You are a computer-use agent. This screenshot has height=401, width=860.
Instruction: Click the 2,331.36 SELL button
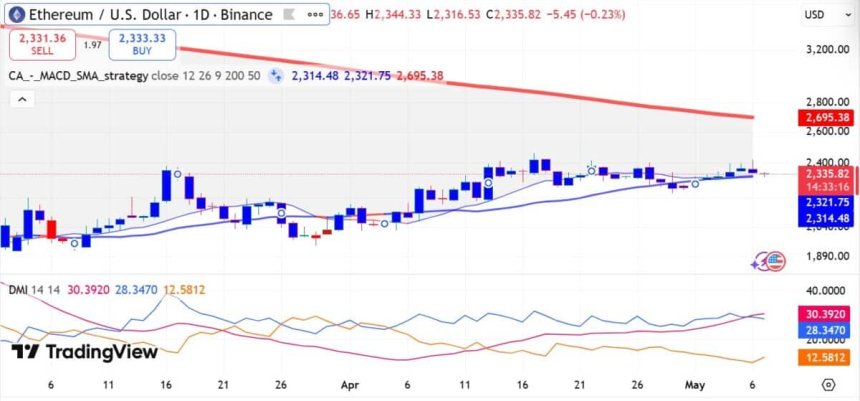(x=42, y=44)
